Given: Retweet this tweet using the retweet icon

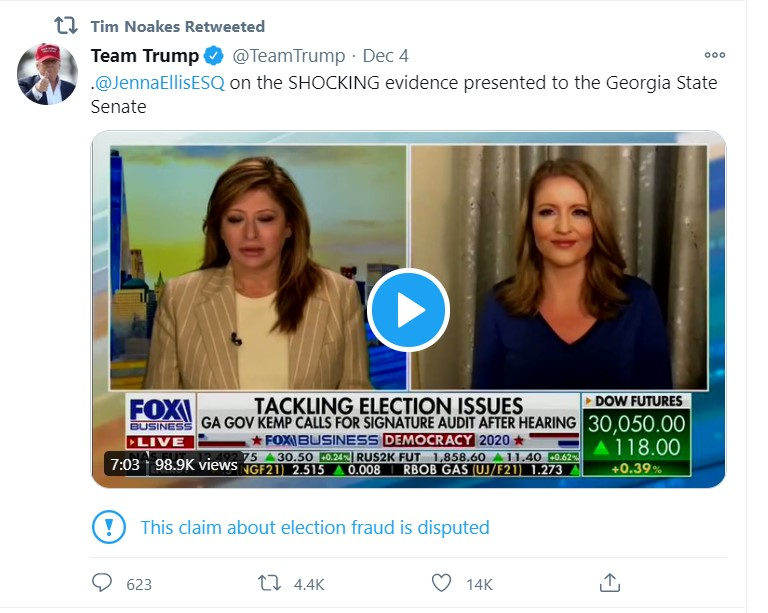Looking at the screenshot, I should click(x=270, y=583).
